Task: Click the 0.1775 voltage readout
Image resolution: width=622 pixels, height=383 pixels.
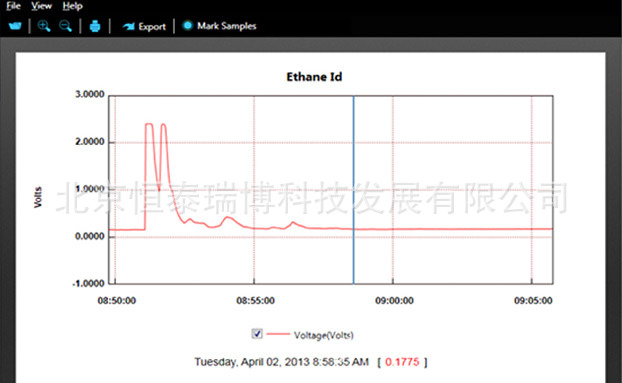Action: tap(402, 362)
